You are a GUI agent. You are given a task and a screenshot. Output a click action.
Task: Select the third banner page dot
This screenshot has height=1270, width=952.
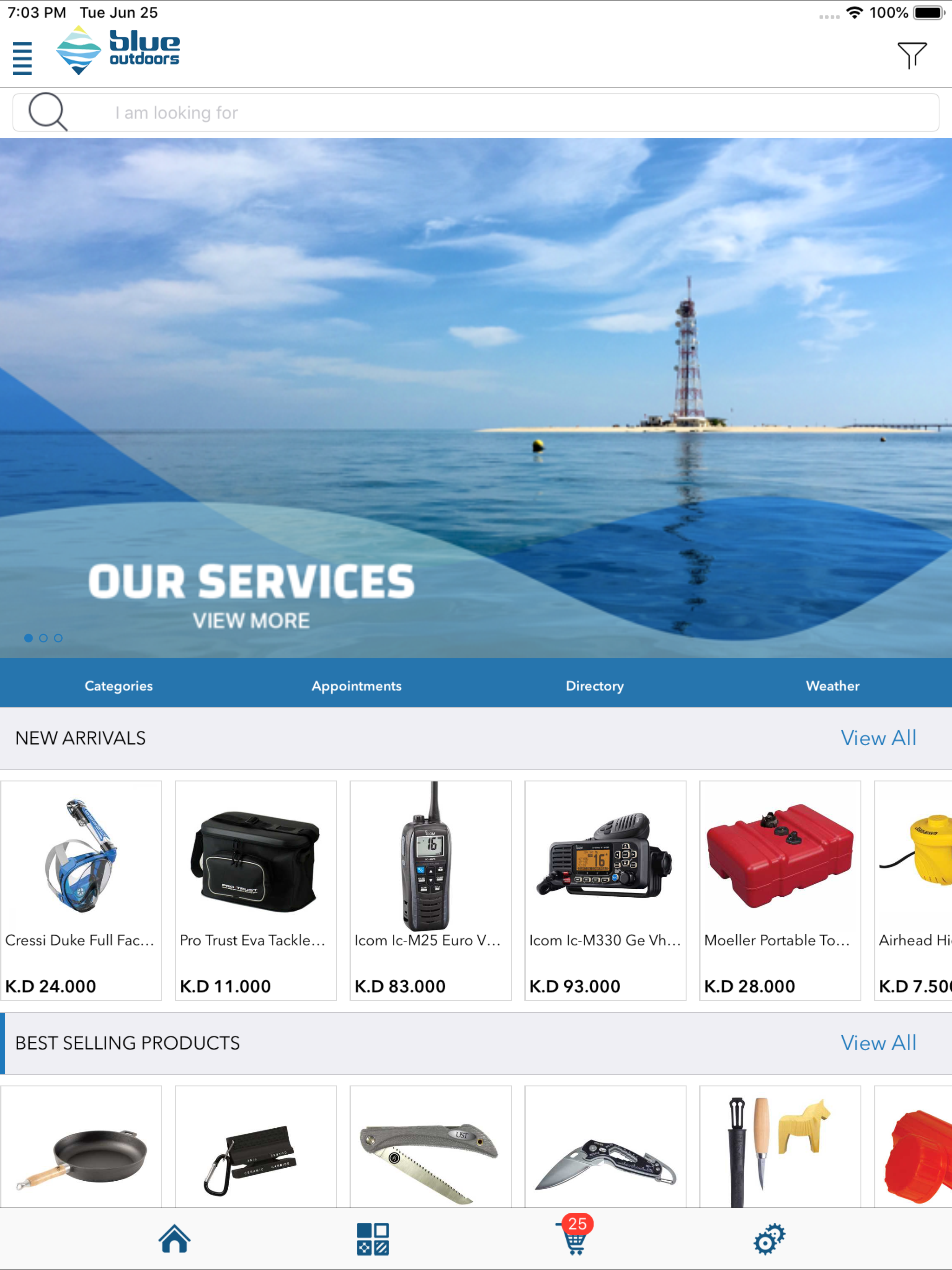coord(58,638)
